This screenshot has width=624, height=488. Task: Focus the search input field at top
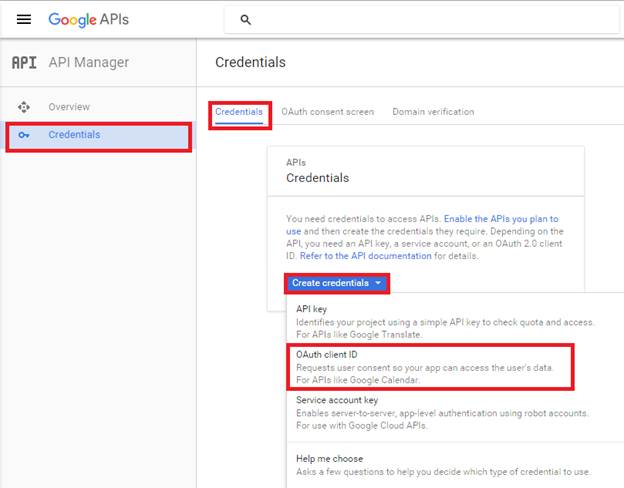pyautogui.click(x=422, y=20)
